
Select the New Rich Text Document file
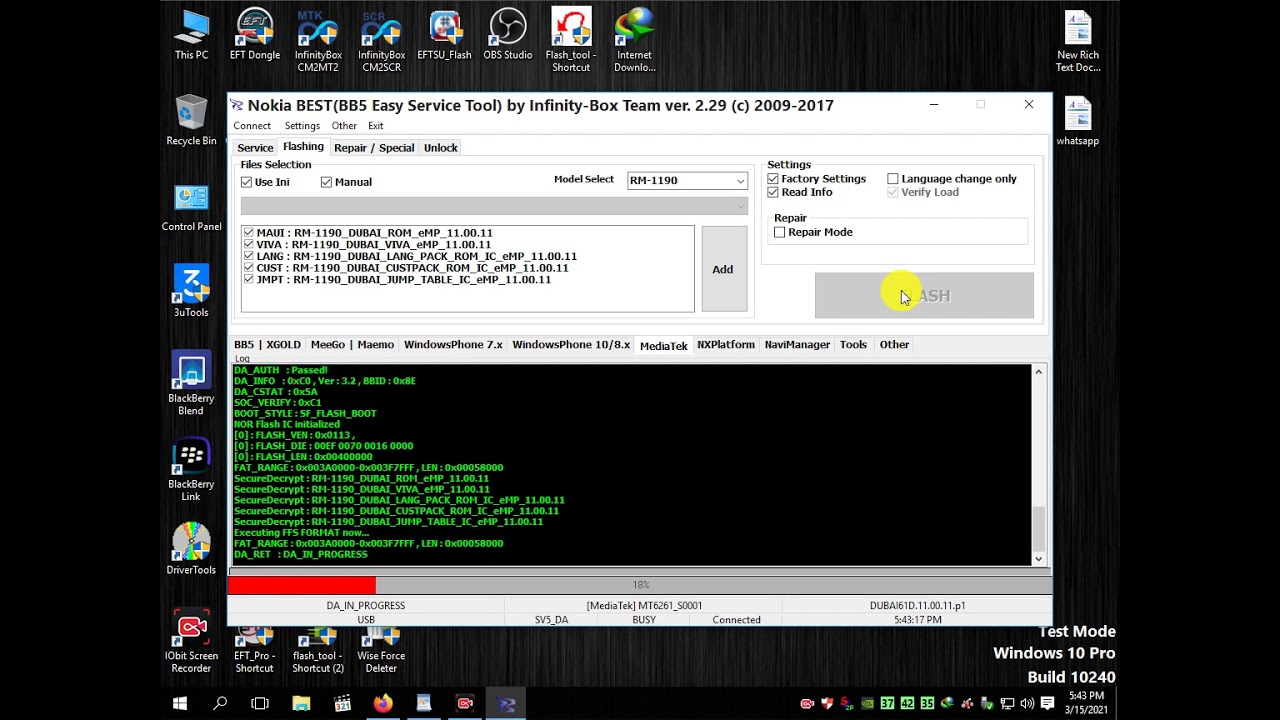coord(1078,41)
